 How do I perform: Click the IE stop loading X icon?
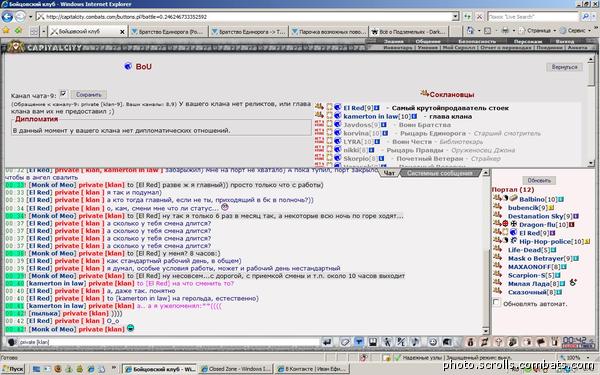point(479,17)
